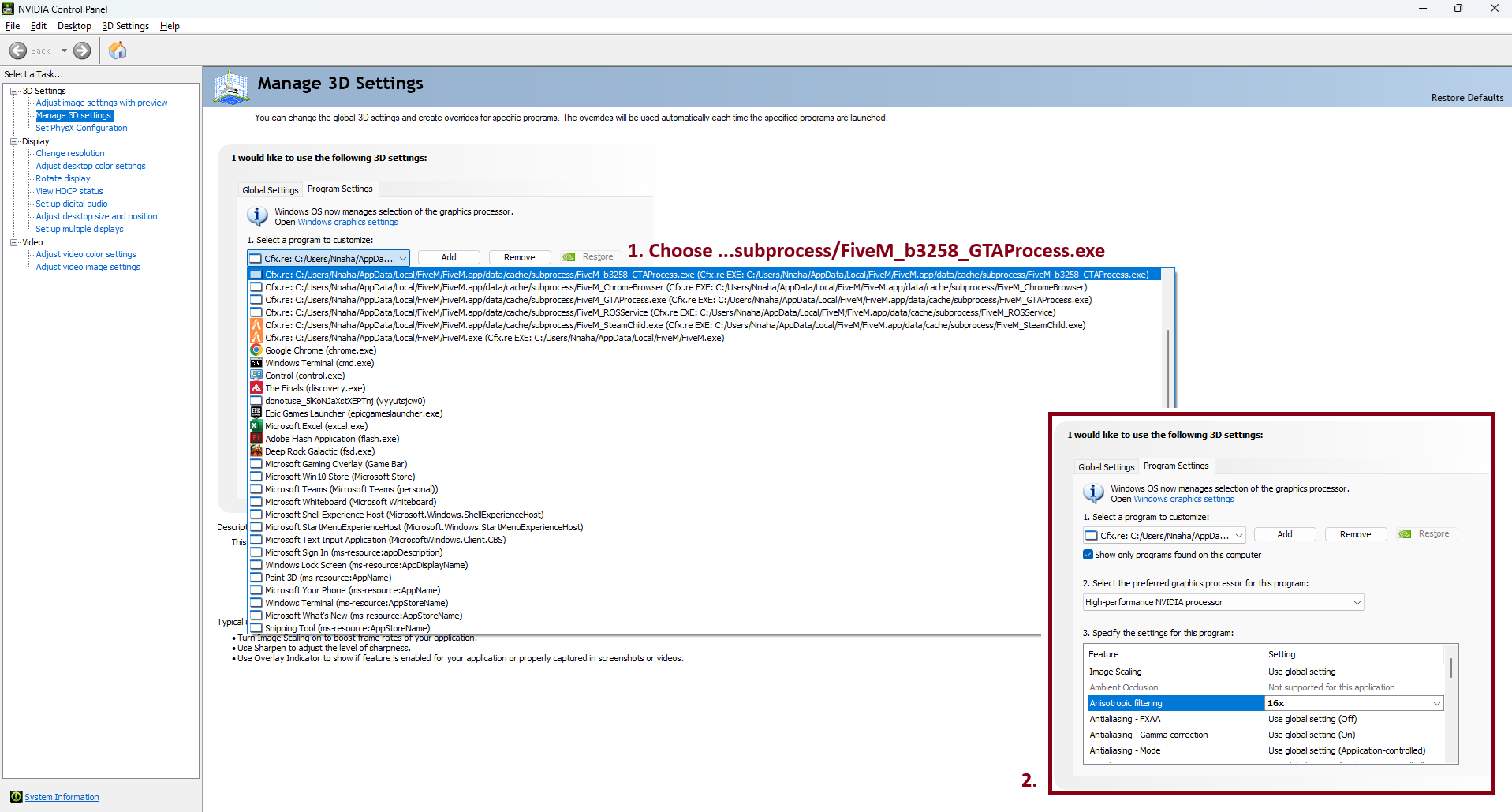
Task: Toggle Show only programs found on this computer
Action: coord(1088,555)
